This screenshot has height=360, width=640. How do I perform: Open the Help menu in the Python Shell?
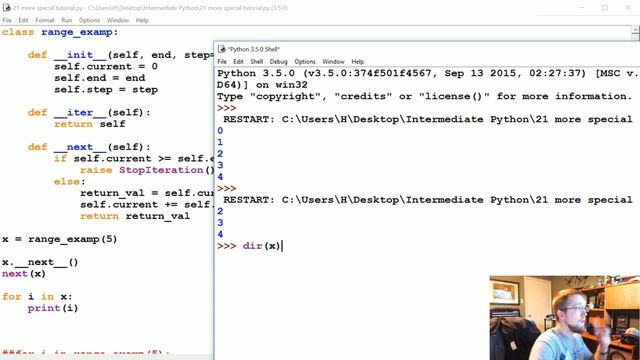(358, 62)
